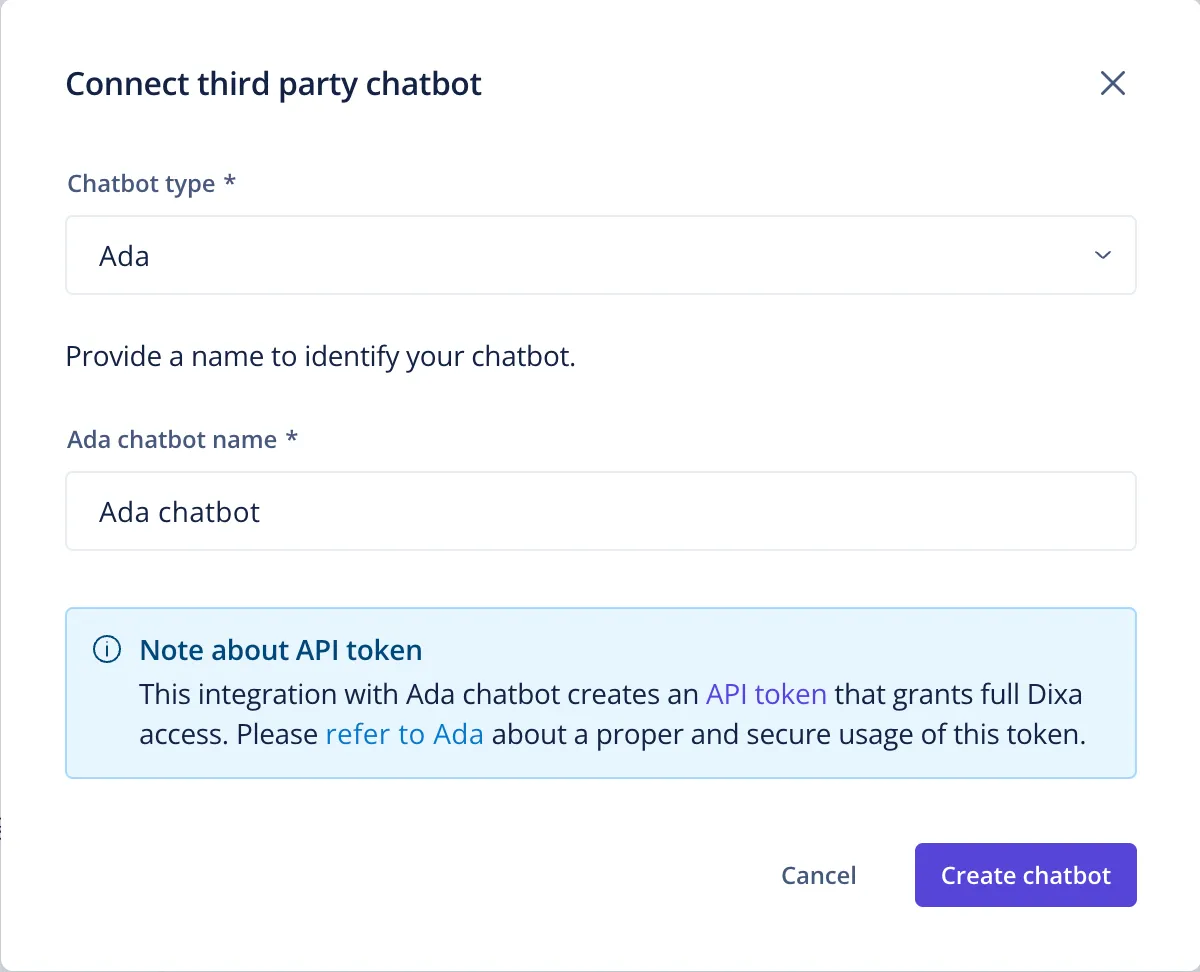This screenshot has height=972, width=1200.
Task: Open the API token link
Action: pos(766,694)
